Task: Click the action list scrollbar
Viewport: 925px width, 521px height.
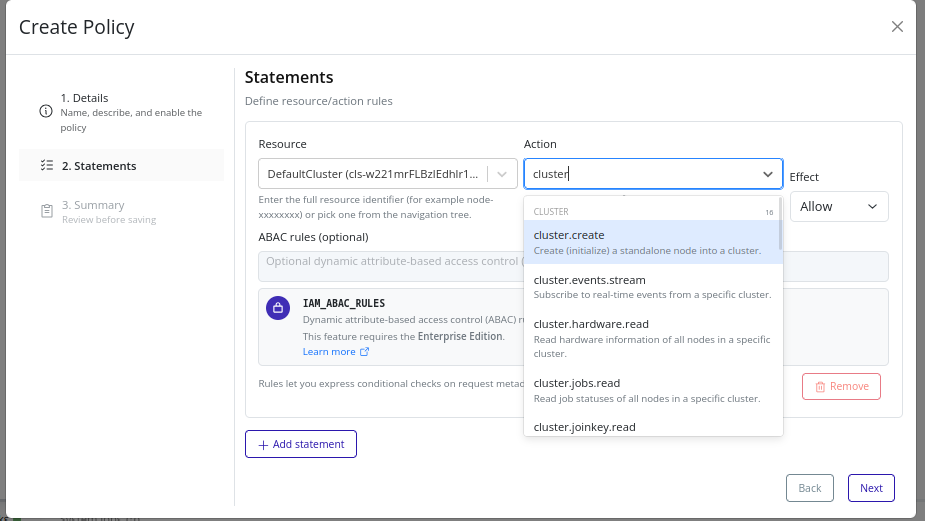Action: 780,224
